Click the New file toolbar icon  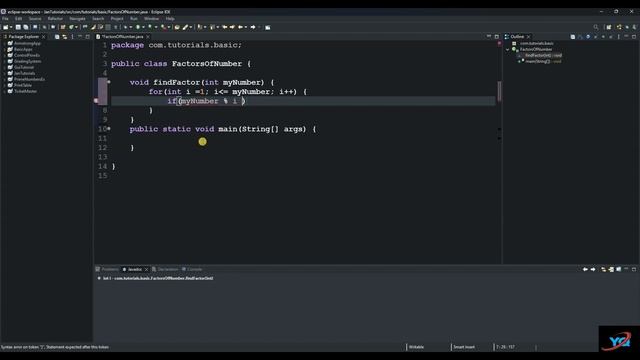6,27
